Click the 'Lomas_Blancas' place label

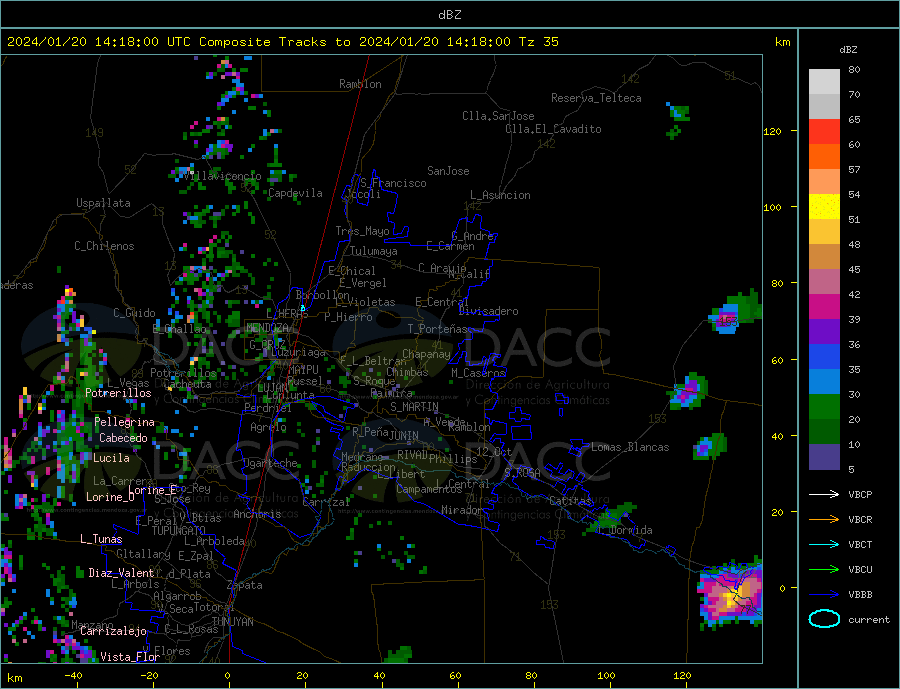[x=630, y=447]
